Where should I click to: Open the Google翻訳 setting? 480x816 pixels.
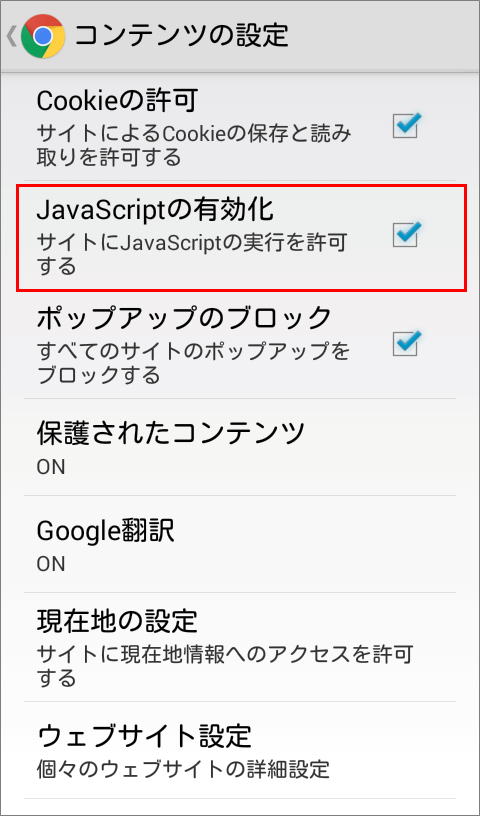pyautogui.click(x=240, y=544)
